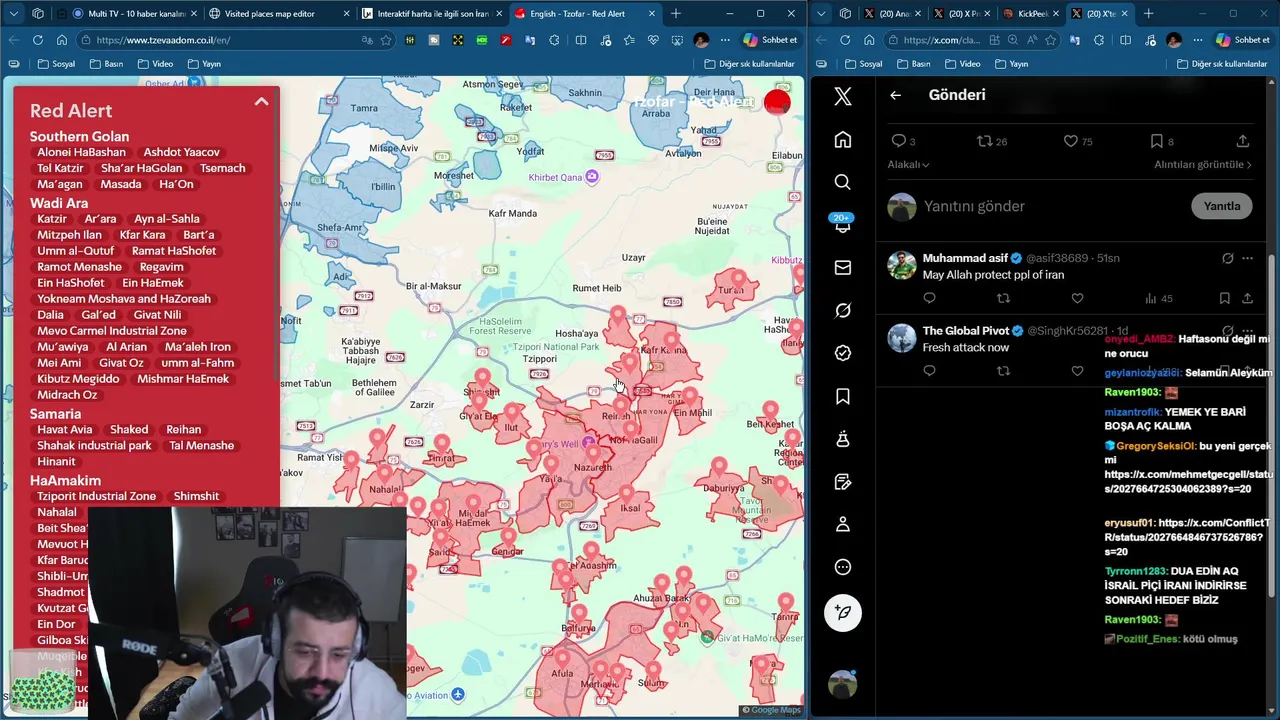Screen dimensions: 1280x720
Task: Open the Sosyal bookmarks folder in the left browser
Action: (x=56, y=64)
